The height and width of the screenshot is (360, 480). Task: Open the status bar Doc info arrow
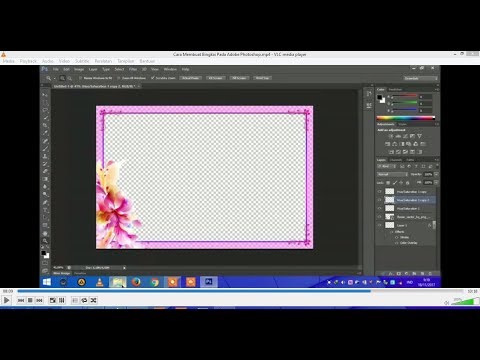click(x=124, y=268)
